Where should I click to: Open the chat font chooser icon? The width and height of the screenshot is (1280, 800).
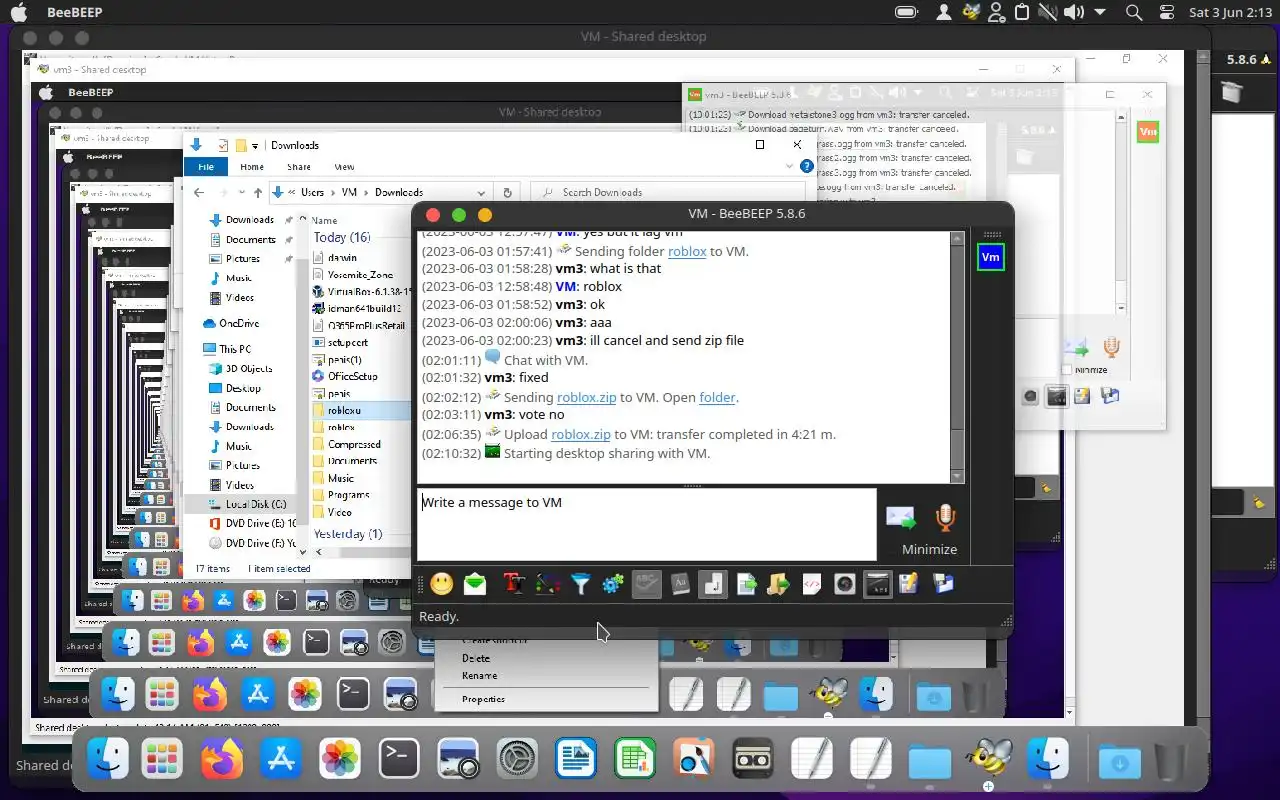(514, 584)
